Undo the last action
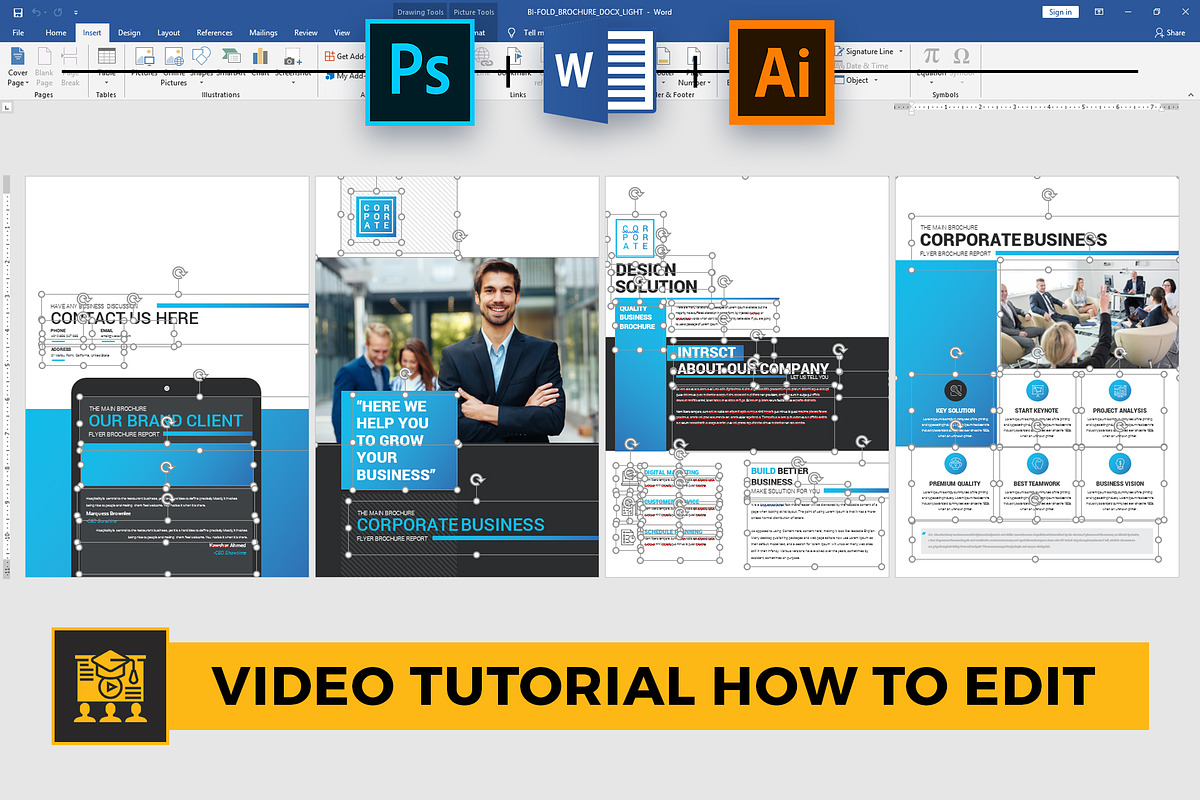The width and height of the screenshot is (1200, 800). coord(37,12)
